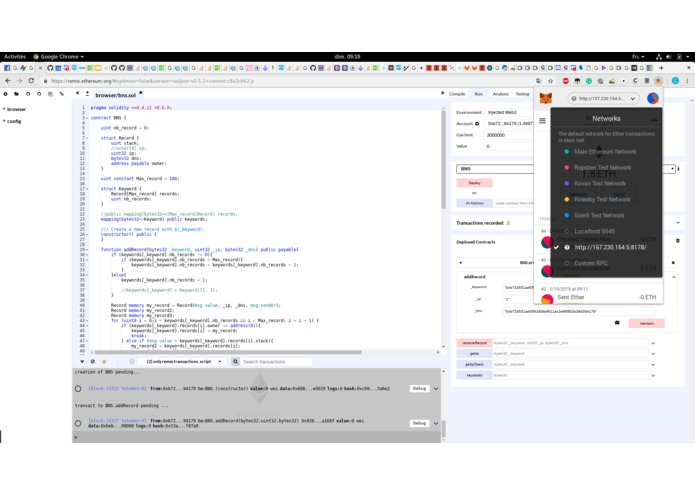Image resolution: width=695 pixels, height=494 pixels.
Task: Collapse the addRecord parameters chevron
Action: (674, 277)
